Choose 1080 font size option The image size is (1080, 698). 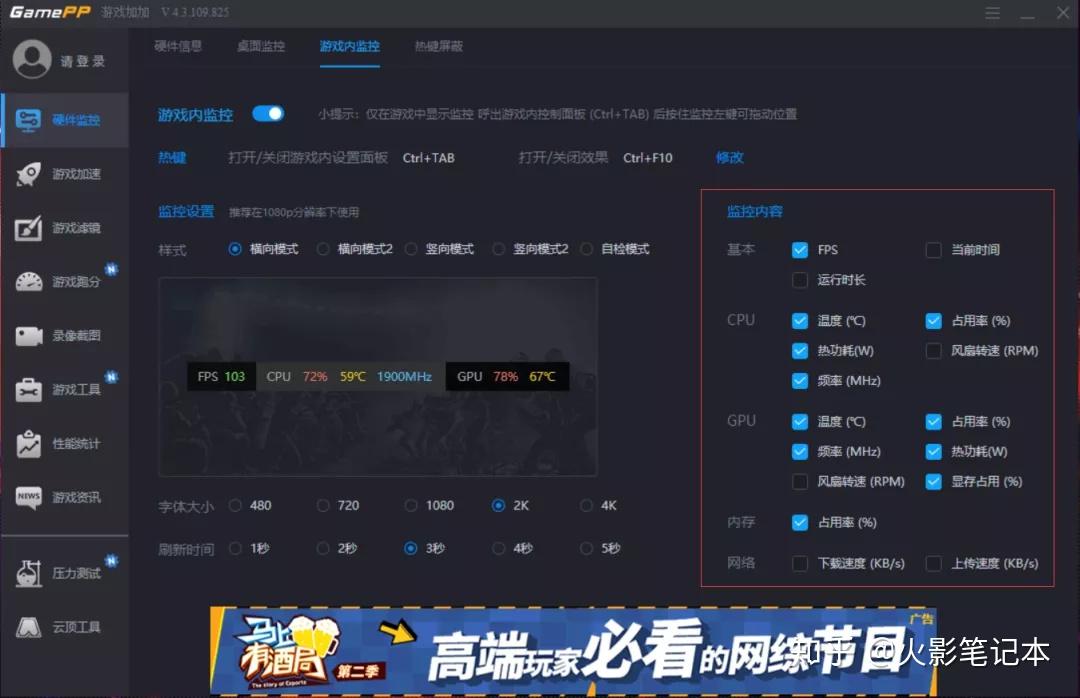411,506
